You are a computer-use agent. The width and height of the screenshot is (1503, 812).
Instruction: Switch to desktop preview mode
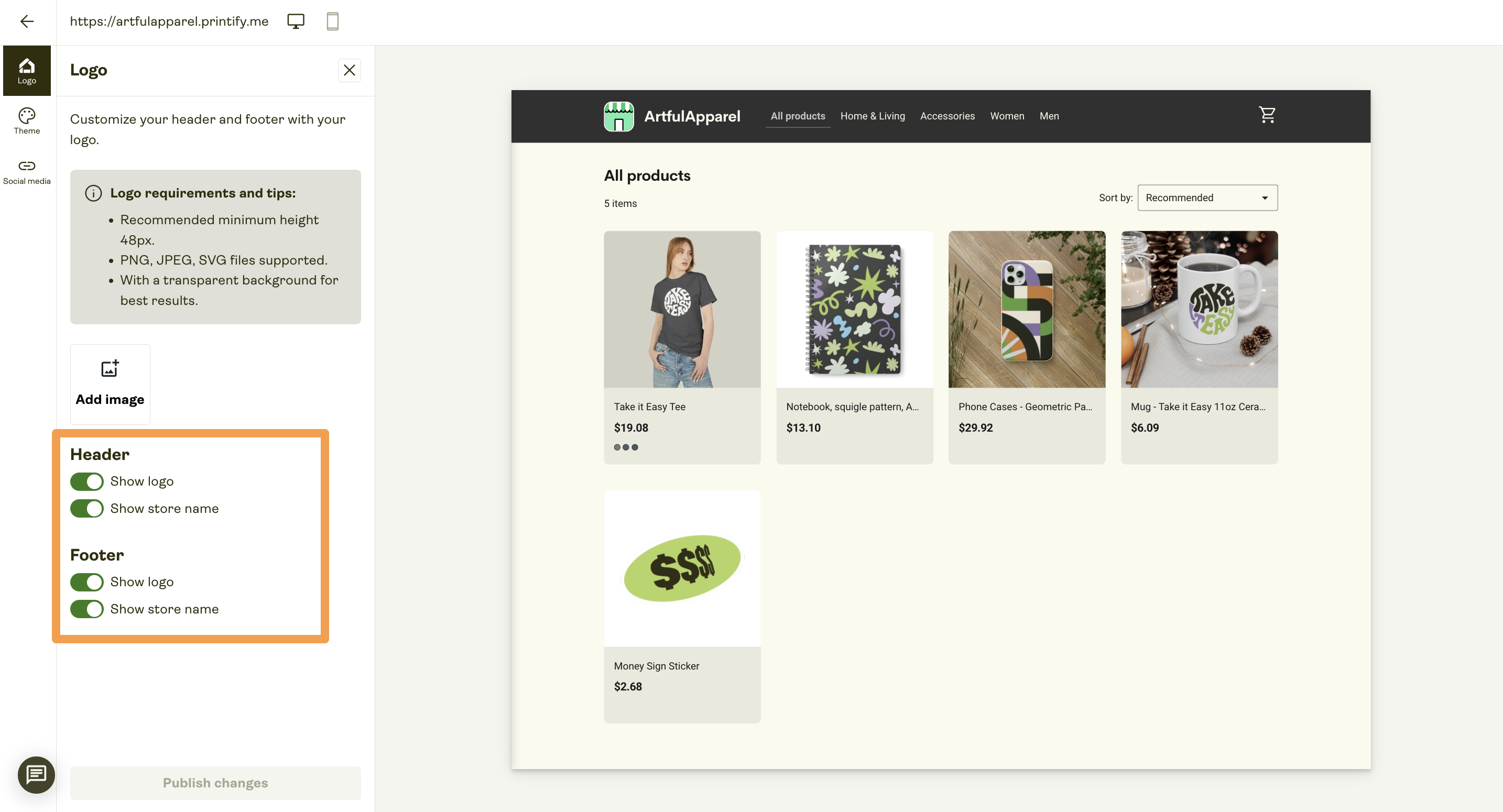(296, 21)
